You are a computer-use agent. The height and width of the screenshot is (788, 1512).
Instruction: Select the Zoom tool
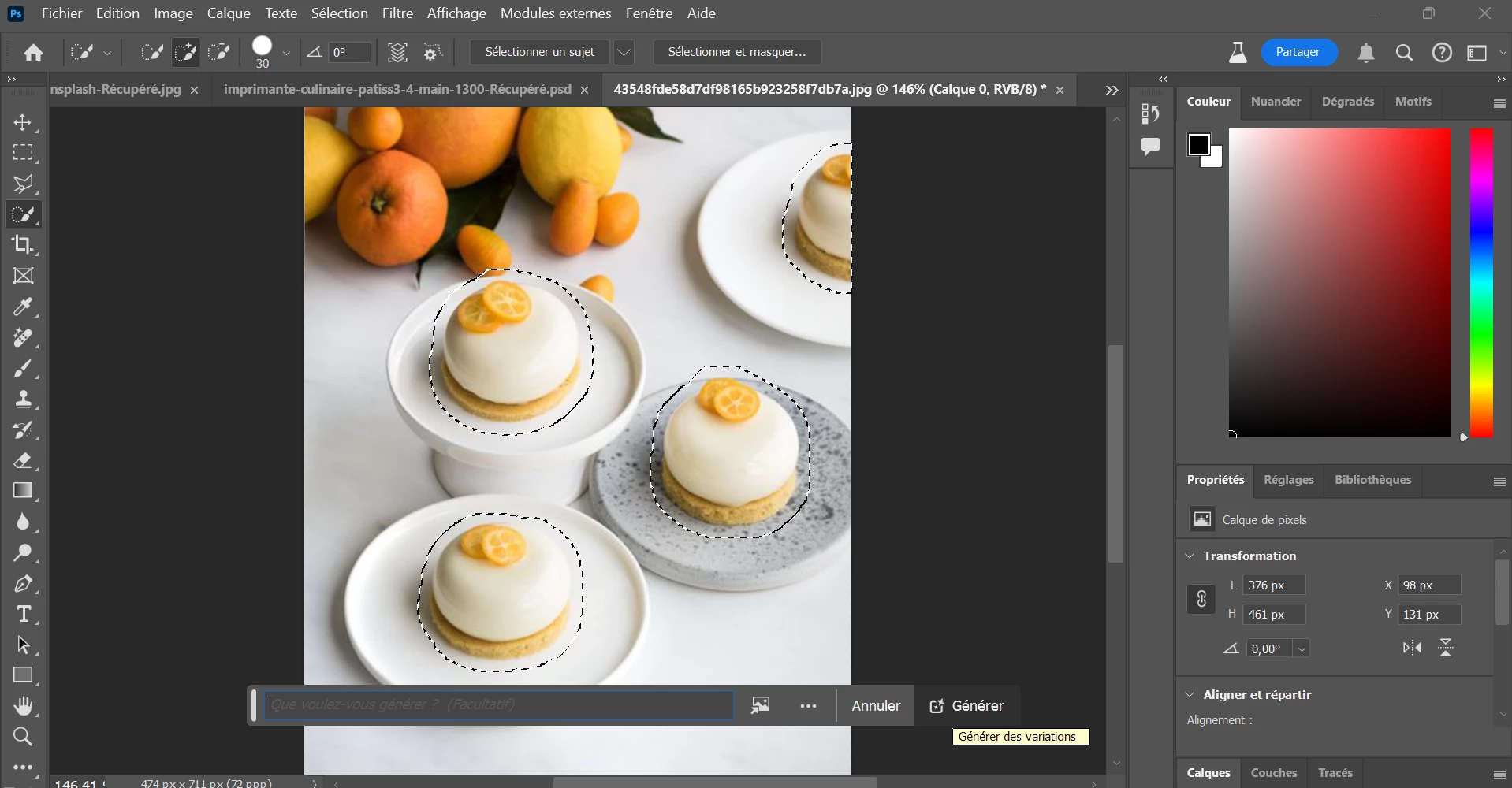[23, 738]
